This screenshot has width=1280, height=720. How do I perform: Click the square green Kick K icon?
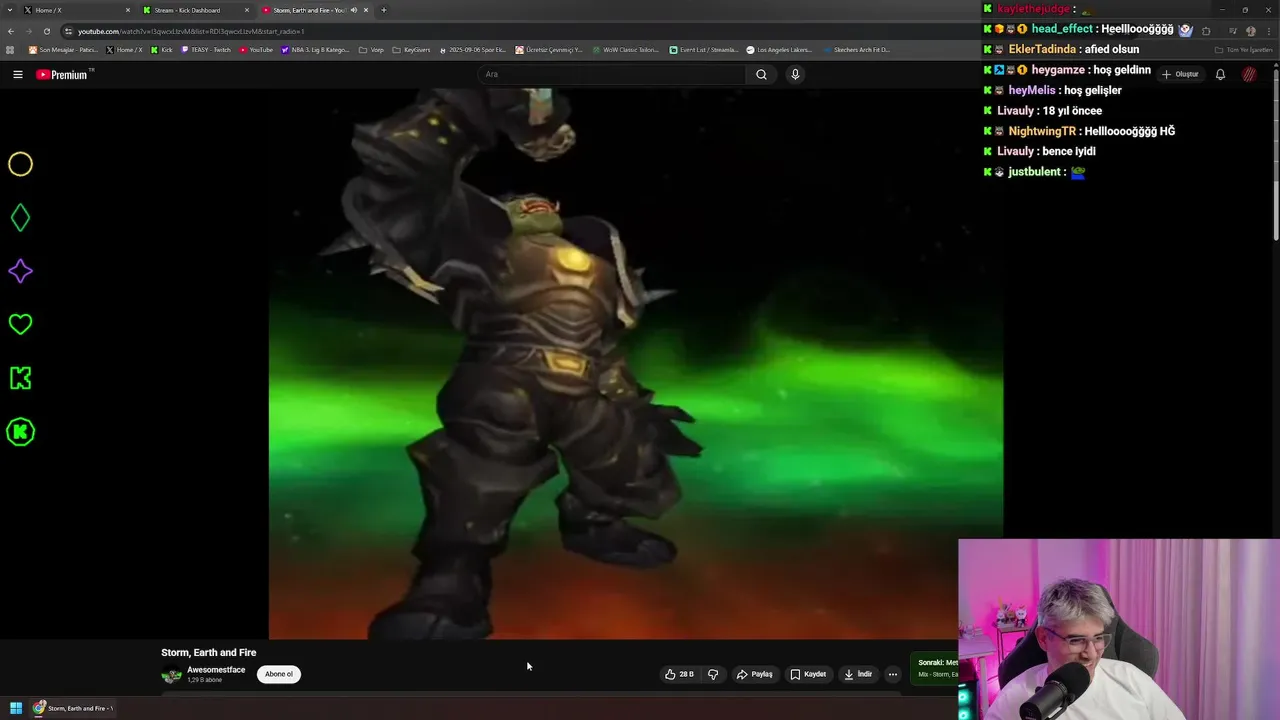(x=20, y=378)
